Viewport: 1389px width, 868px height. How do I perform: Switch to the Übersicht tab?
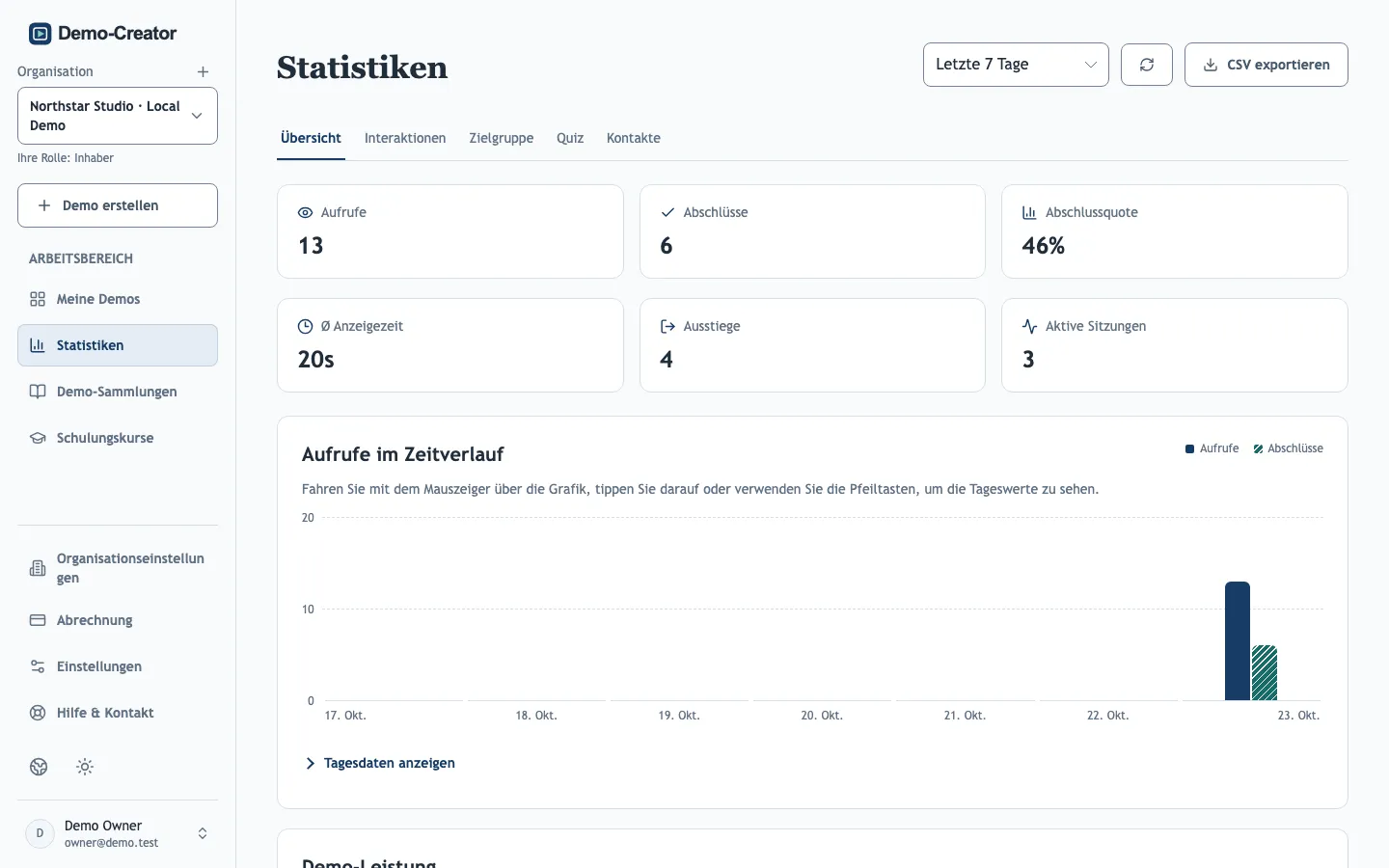point(311,138)
